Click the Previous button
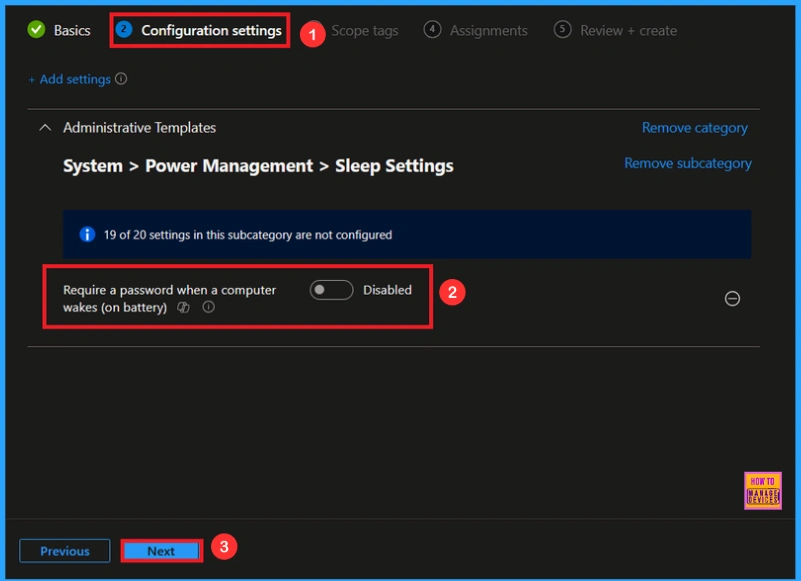Viewport: 801px width, 581px height. (x=64, y=550)
